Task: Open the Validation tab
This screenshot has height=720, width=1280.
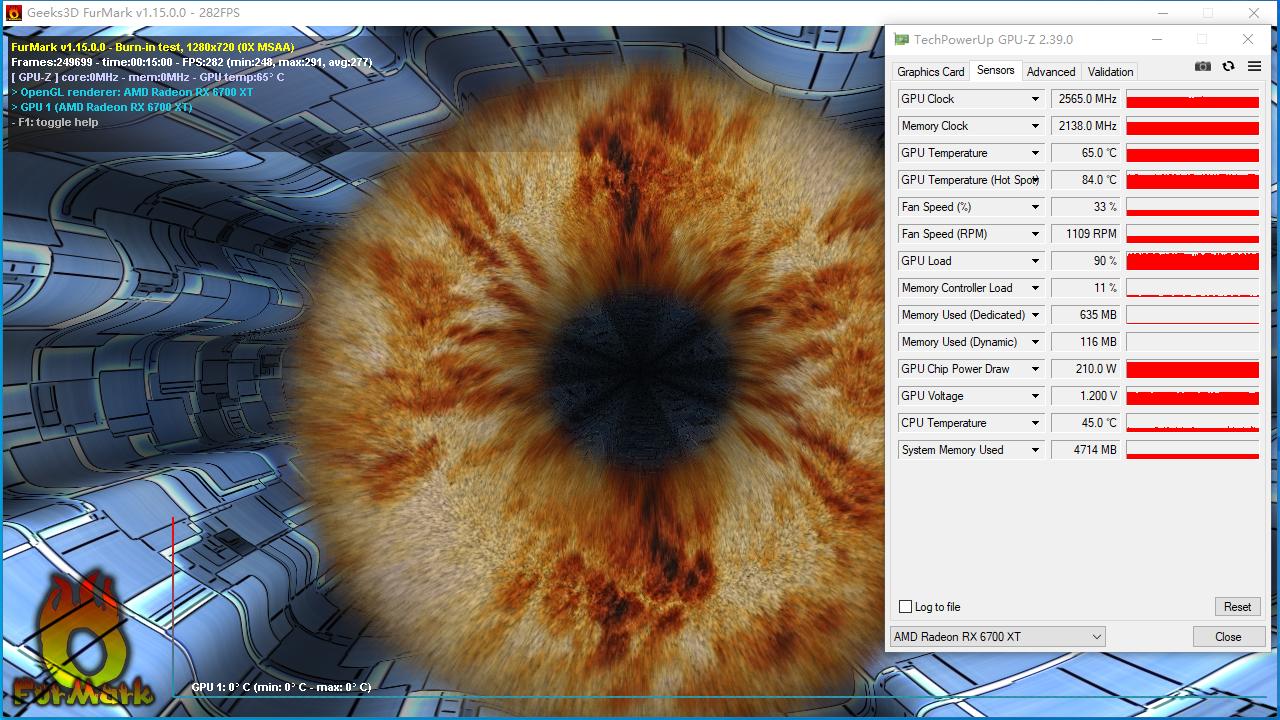Action: [1110, 72]
